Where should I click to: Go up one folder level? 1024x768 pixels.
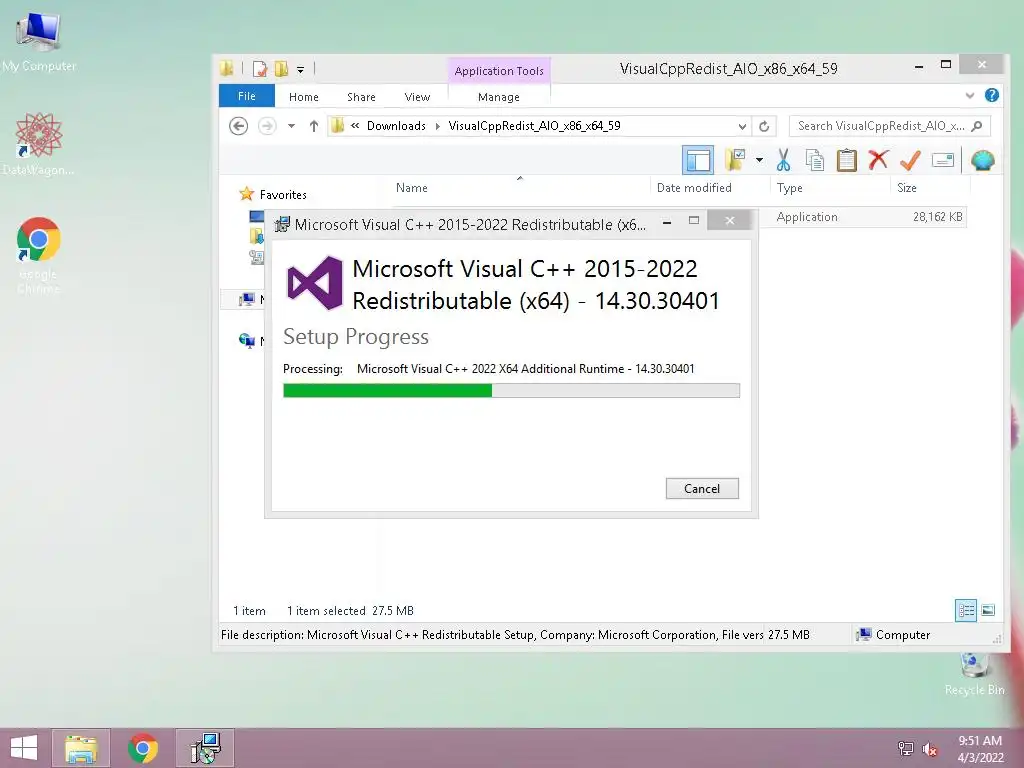point(313,125)
